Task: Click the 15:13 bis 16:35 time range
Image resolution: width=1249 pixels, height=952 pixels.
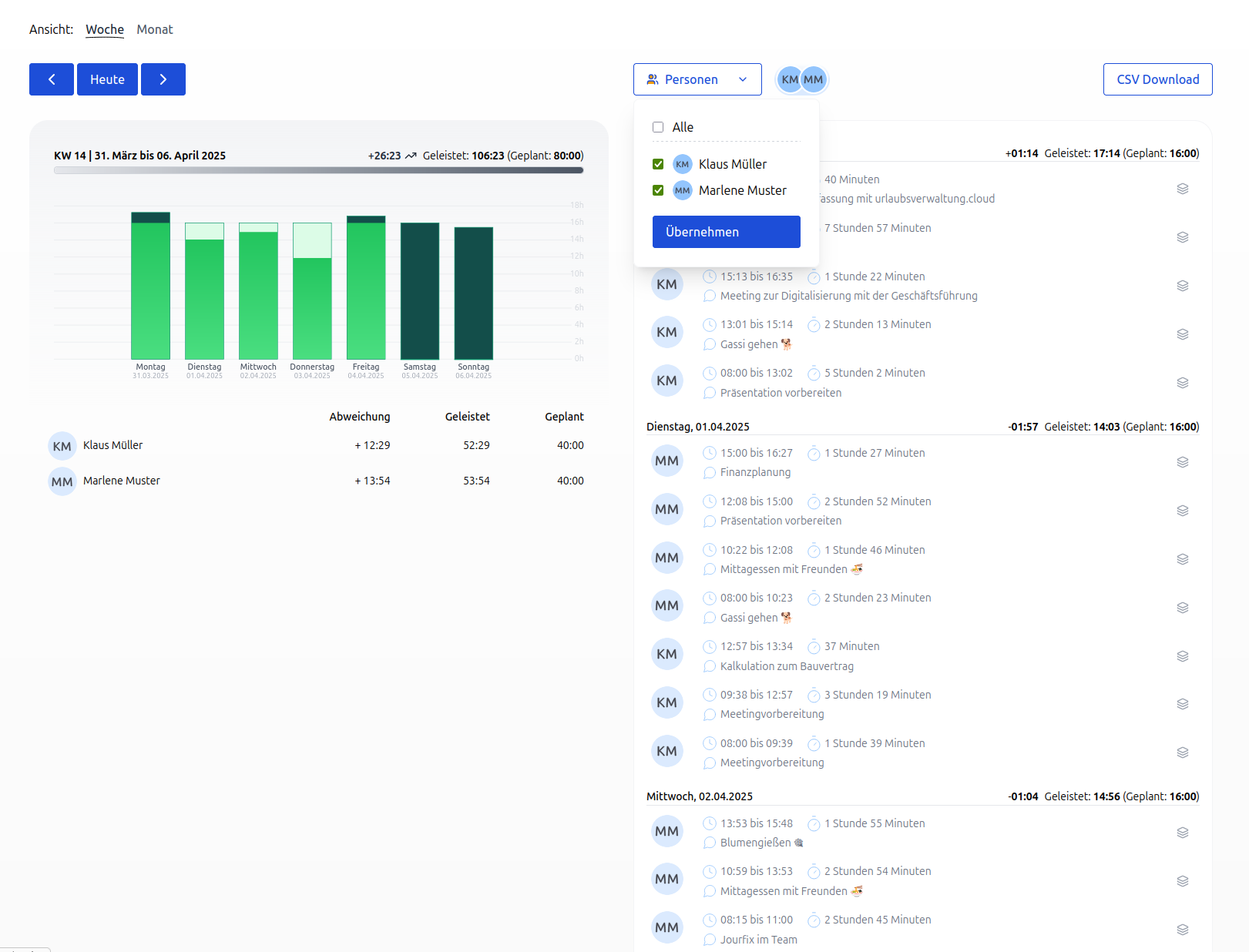Action: point(757,277)
